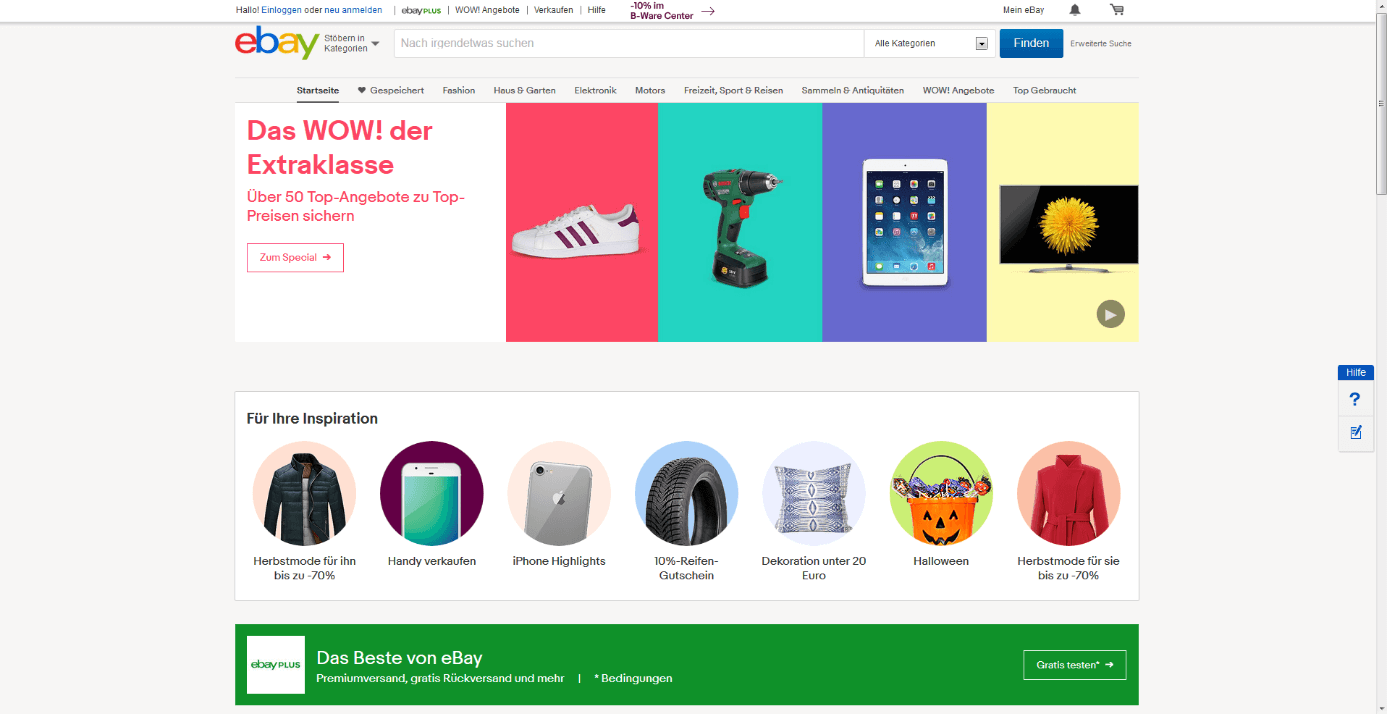Open the shopping cart
This screenshot has width=1387, height=714.
click(x=1117, y=10)
